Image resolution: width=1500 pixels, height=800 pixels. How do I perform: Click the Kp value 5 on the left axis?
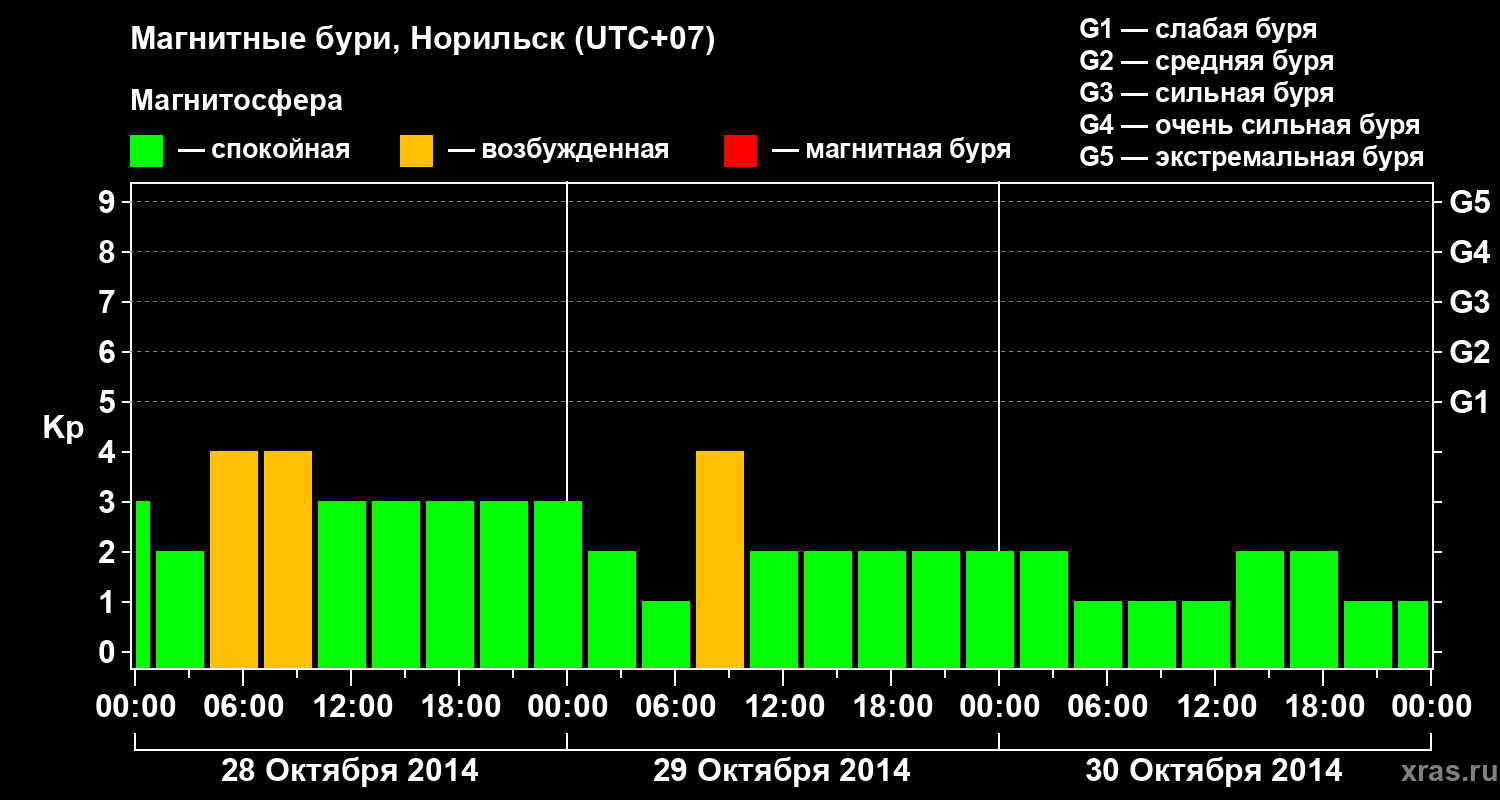tap(109, 402)
